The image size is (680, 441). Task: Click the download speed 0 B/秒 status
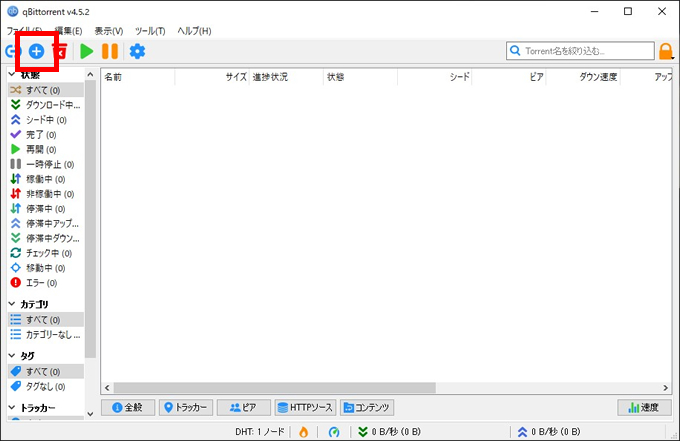pyautogui.click(x=389, y=431)
